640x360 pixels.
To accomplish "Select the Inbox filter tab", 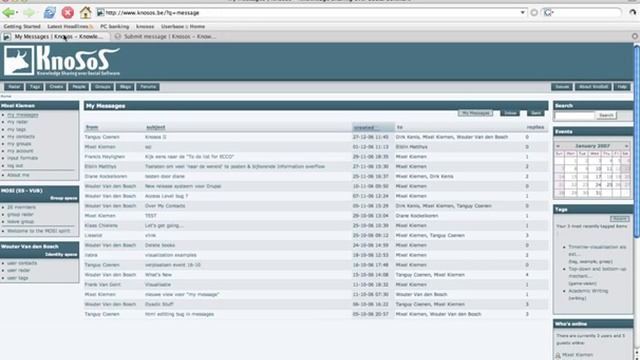I will pyautogui.click(x=510, y=113).
